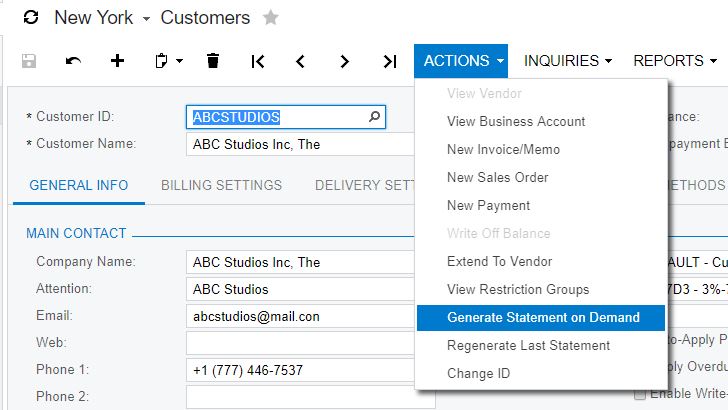This screenshot has height=410, width=728.
Task: Click the clipboard copy-paste icon
Action: 161,61
